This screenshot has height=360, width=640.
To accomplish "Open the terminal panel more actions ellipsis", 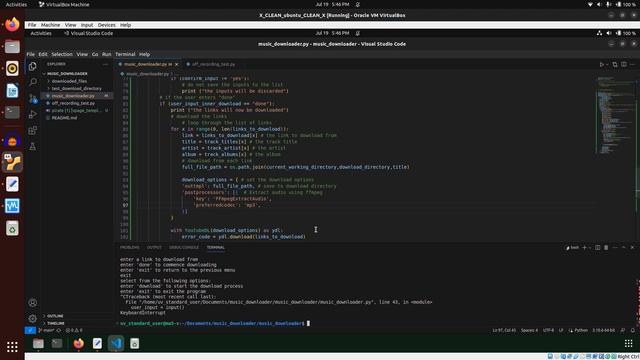I will (615, 248).
